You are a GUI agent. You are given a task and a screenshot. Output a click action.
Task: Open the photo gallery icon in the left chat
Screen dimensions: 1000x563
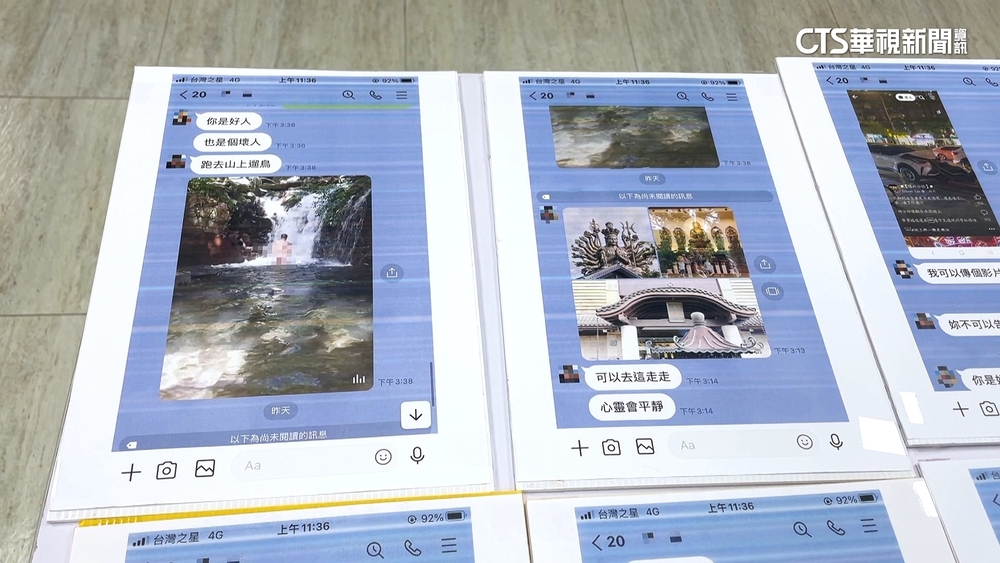pyautogui.click(x=205, y=468)
